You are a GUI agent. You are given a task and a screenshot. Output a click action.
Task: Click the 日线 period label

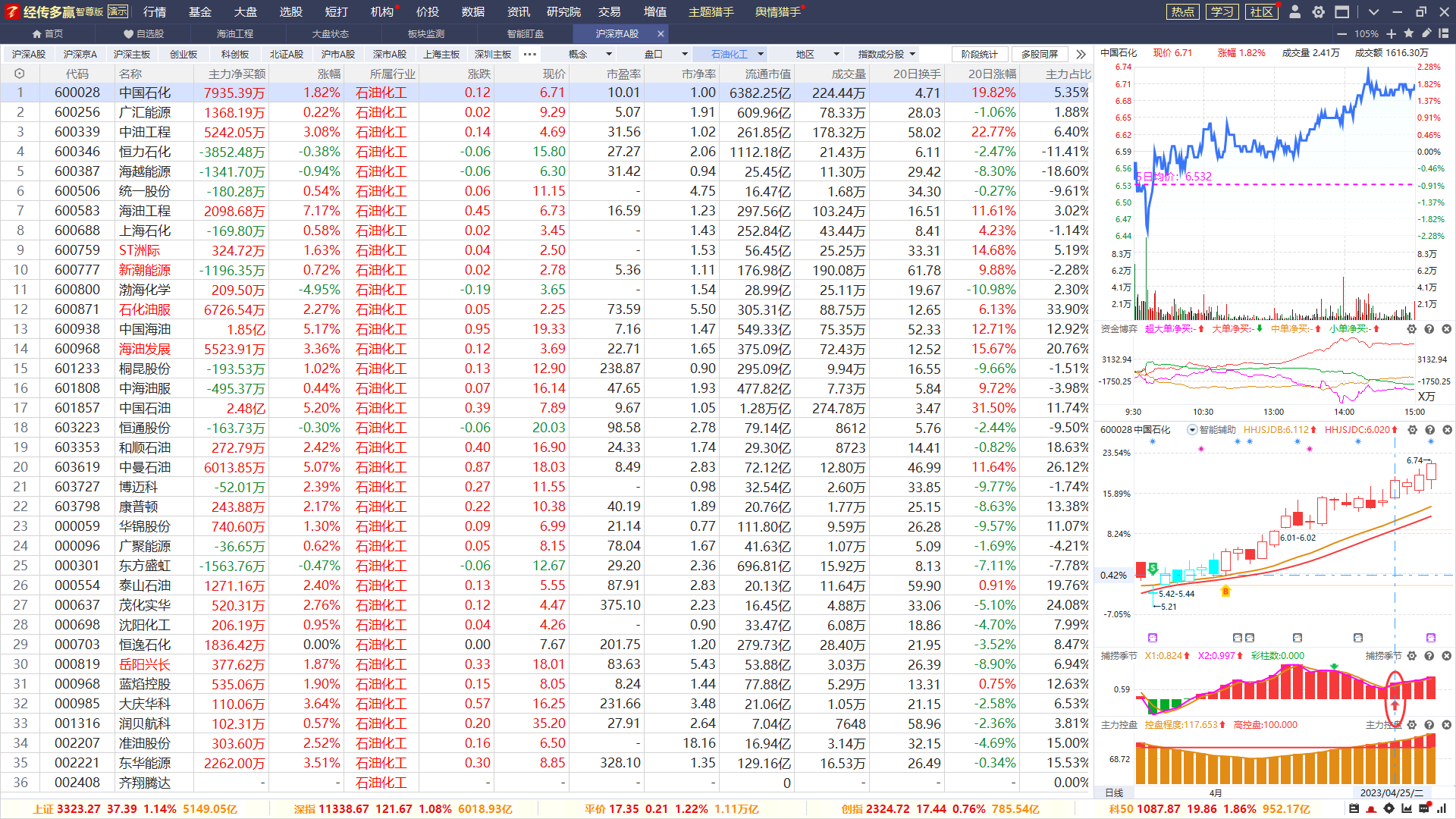point(1114,792)
